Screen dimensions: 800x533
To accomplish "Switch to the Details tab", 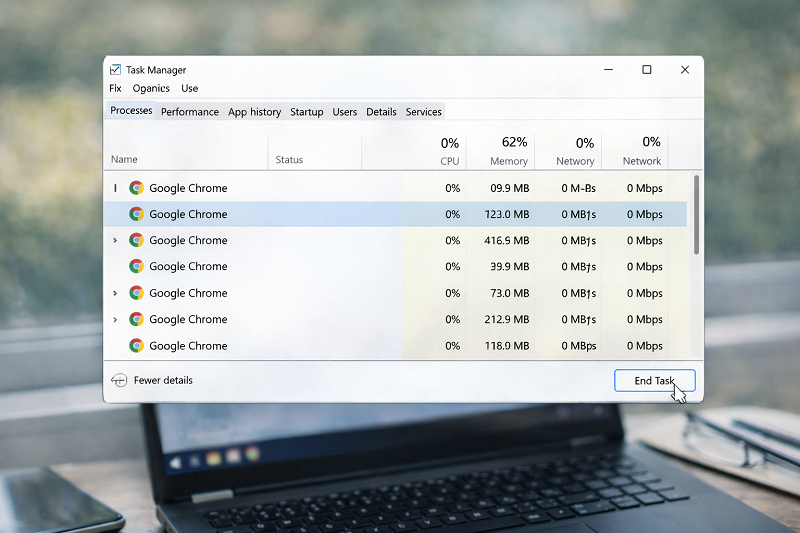I will [x=381, y=112].
